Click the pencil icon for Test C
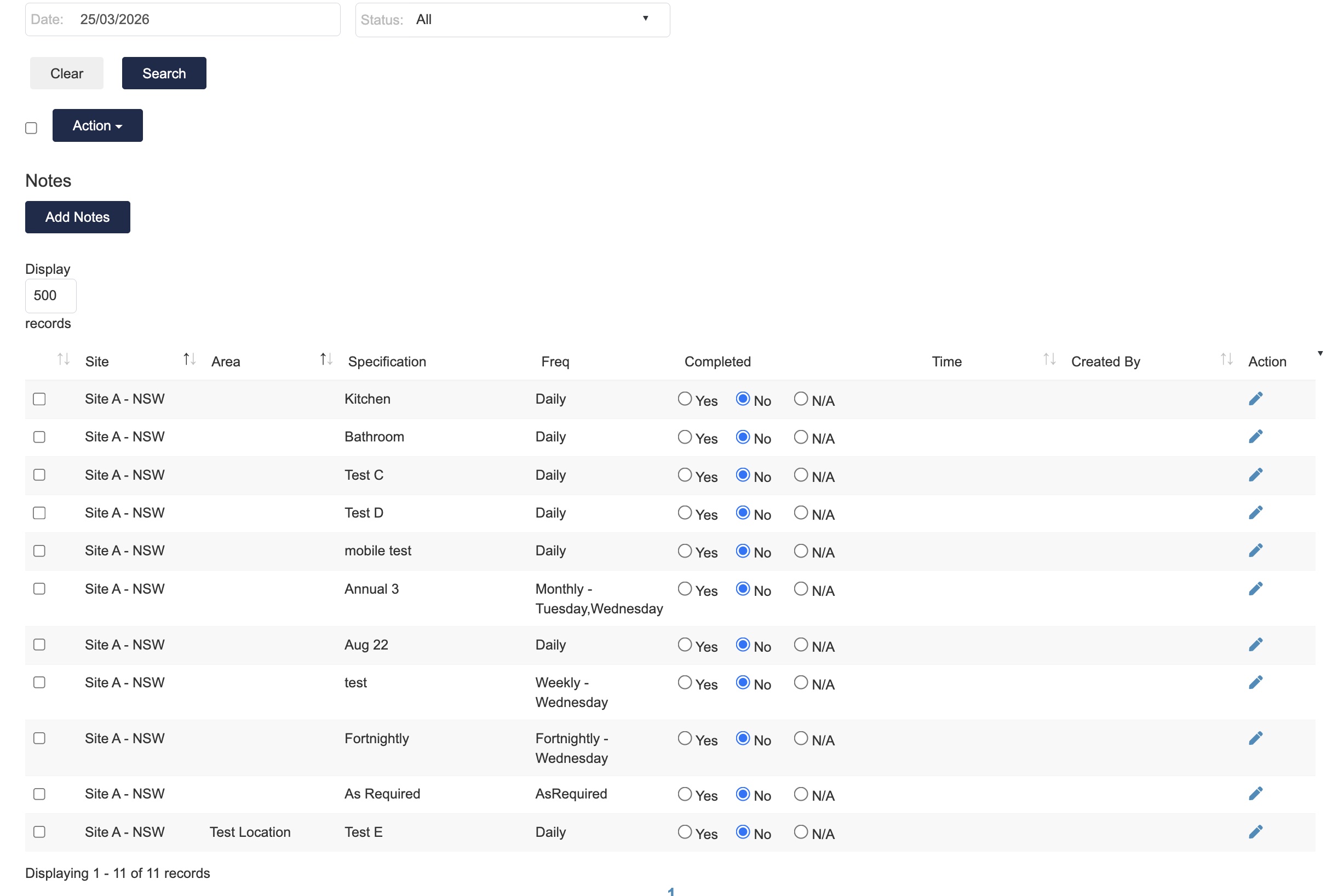Viewport: 1344px width, 896px height. (x=1255, y=475)
